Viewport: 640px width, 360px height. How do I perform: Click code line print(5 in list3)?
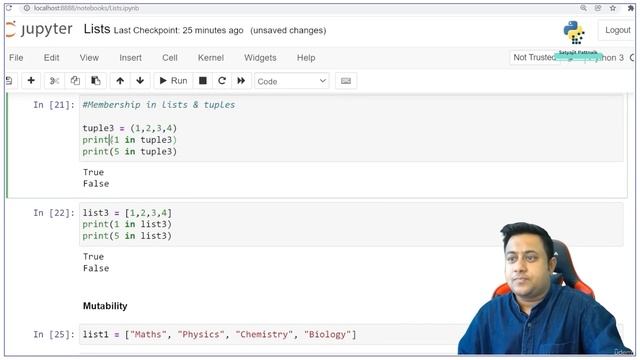click(127, 236)
